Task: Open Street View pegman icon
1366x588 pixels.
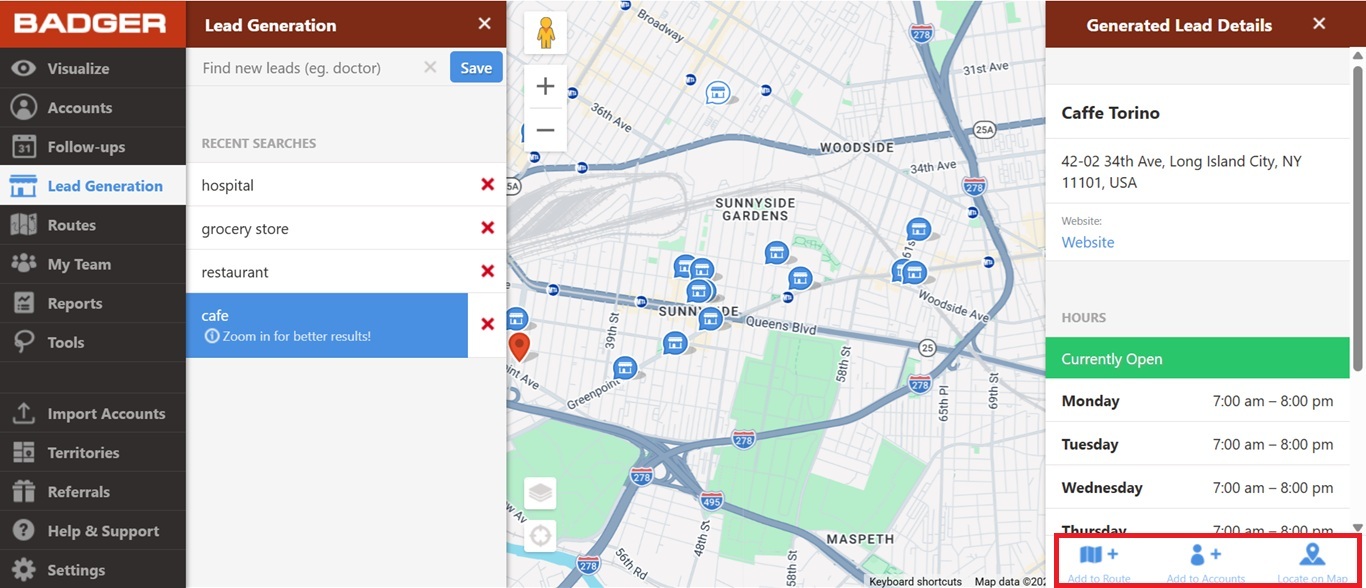Action: (x=545, y=33)
